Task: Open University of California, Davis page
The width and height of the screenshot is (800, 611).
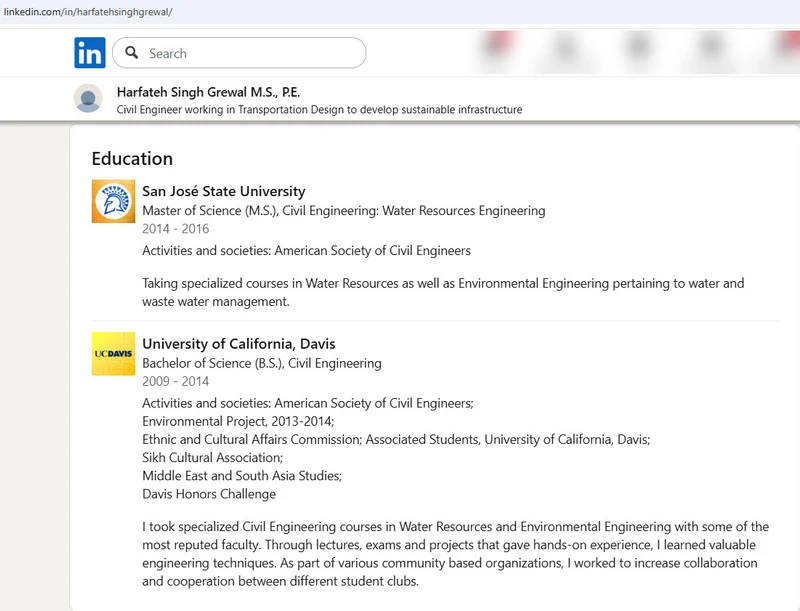Action: click(238, 344)
